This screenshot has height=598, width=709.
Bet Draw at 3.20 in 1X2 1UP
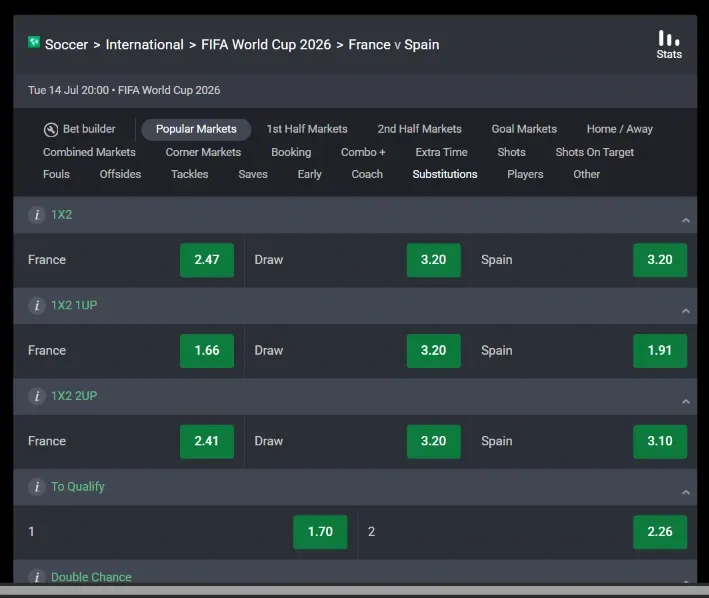click(x=434, y=351)
